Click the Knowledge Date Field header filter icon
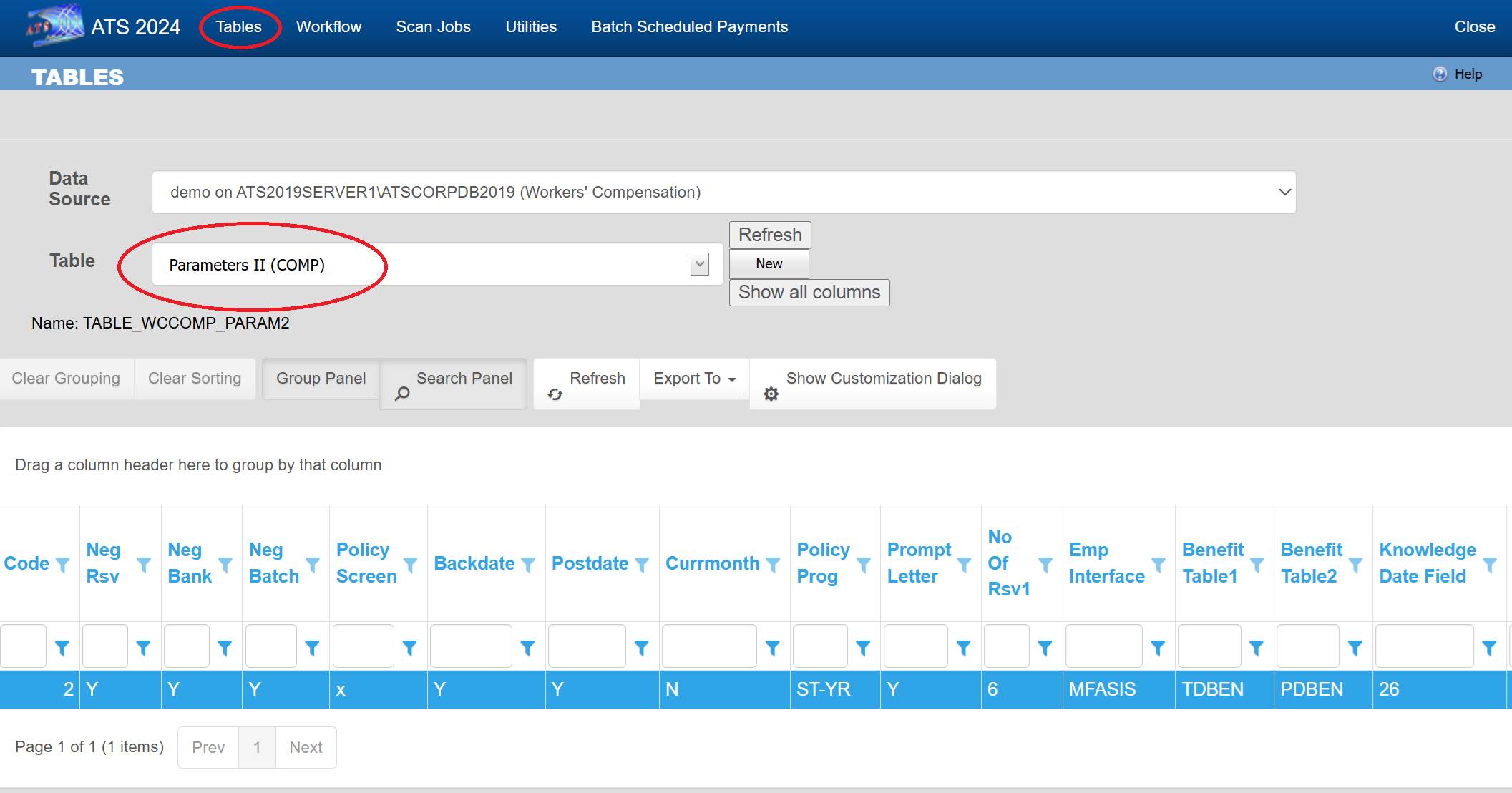Screen dimensions: 1512x793 tap(1490, 565)
